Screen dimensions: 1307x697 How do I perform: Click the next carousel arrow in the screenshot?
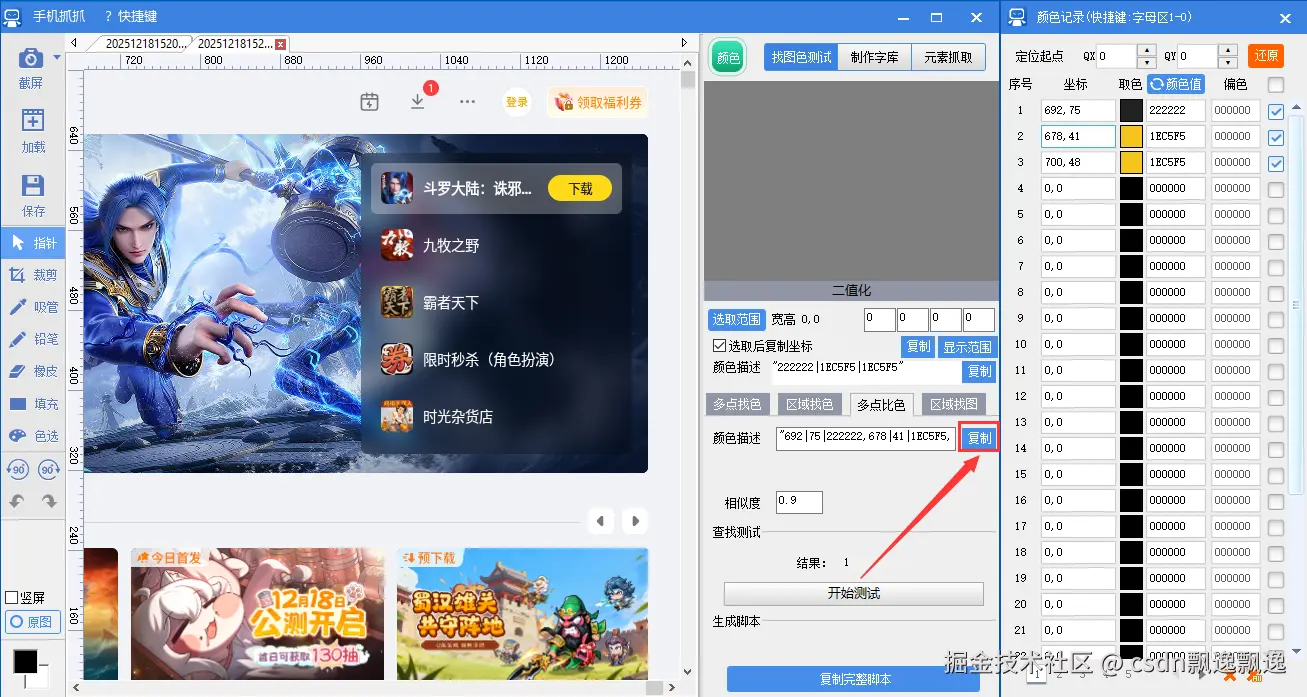click(634, 521)
